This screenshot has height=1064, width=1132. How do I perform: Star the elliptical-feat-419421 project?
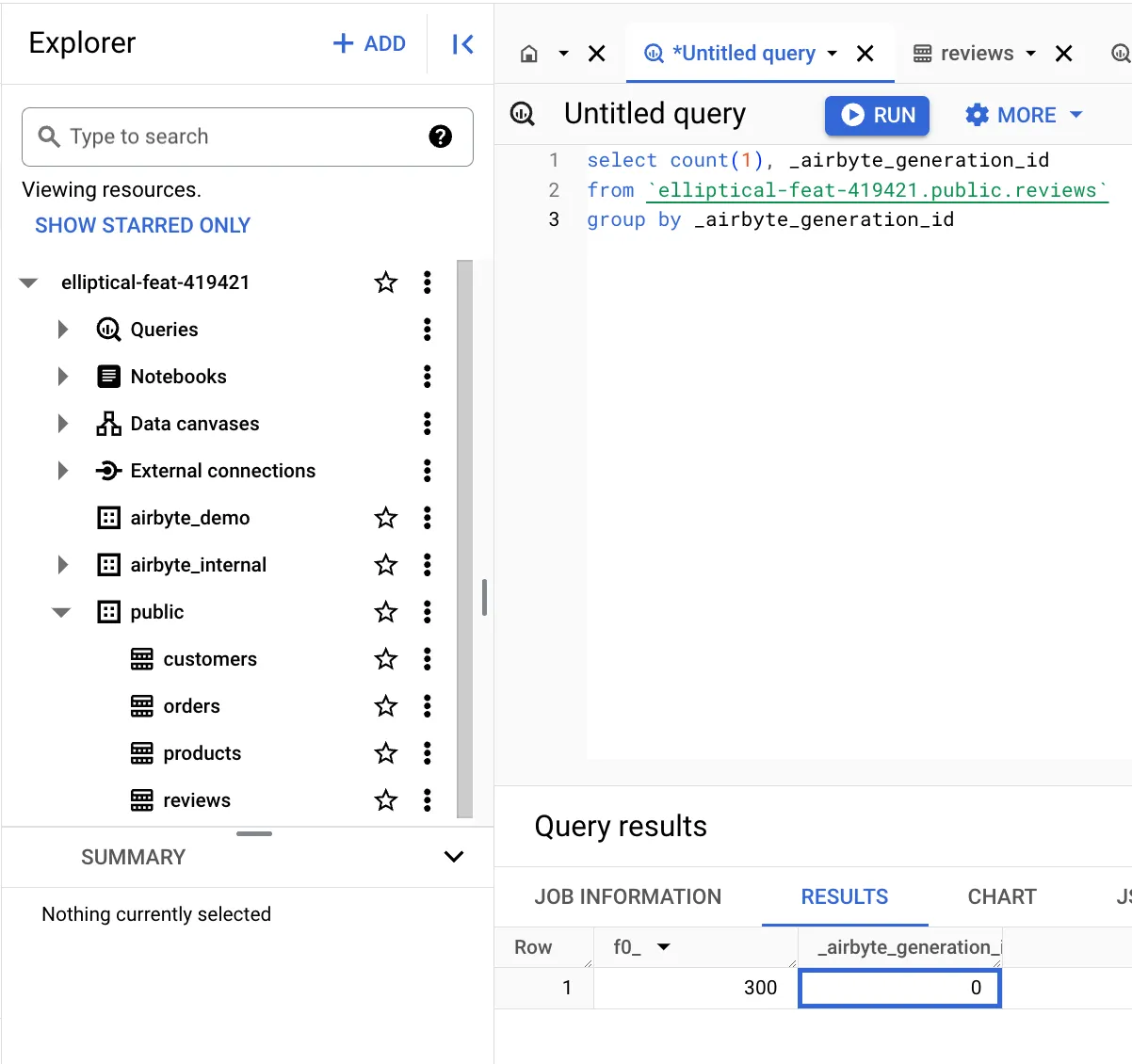click(386, 282)
